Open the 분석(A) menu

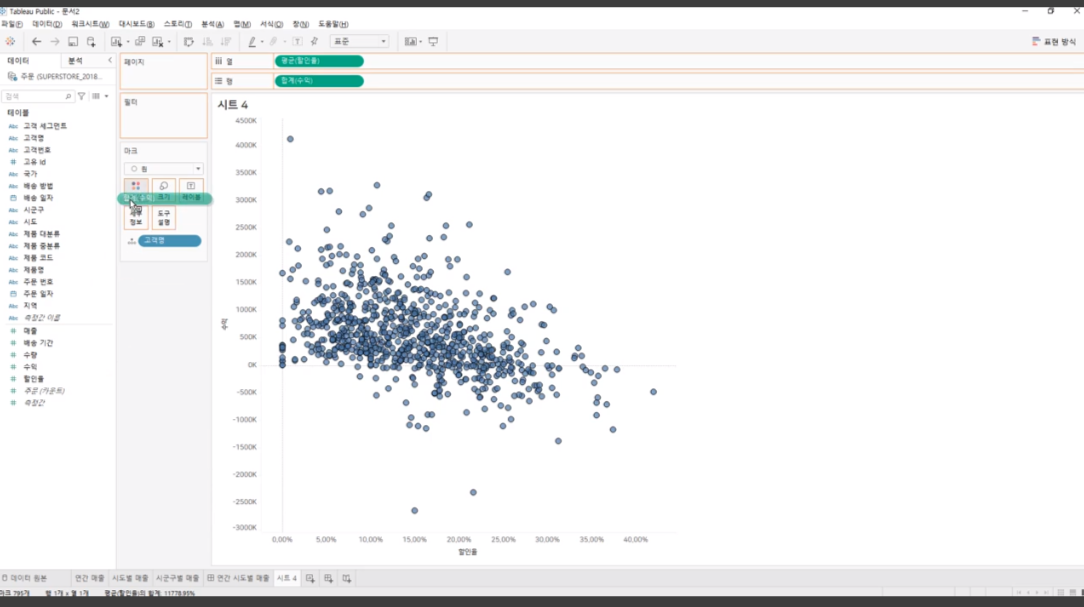pyautogui.click(x=212, y=24)
